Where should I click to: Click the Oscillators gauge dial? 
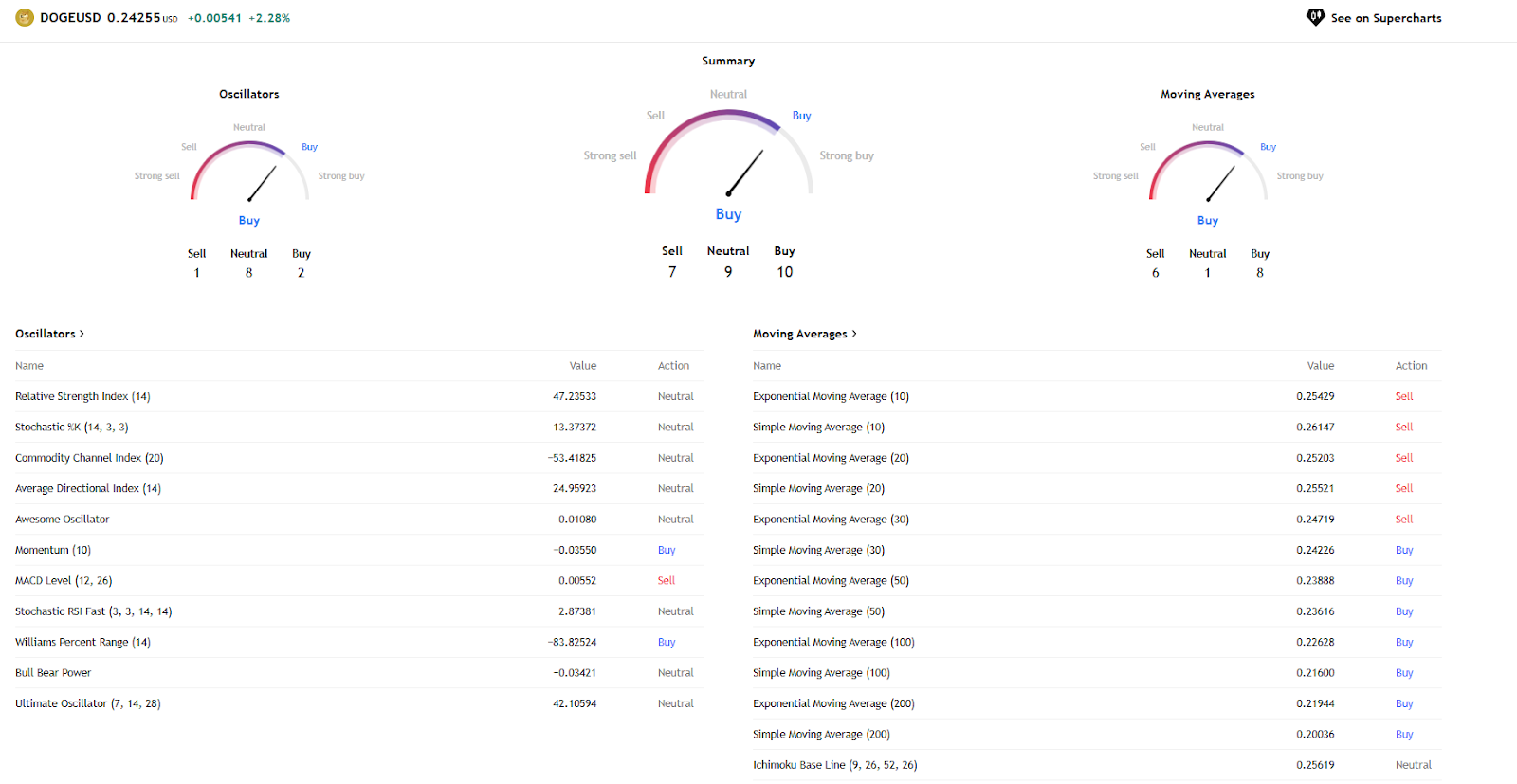[x=249, y=171]
